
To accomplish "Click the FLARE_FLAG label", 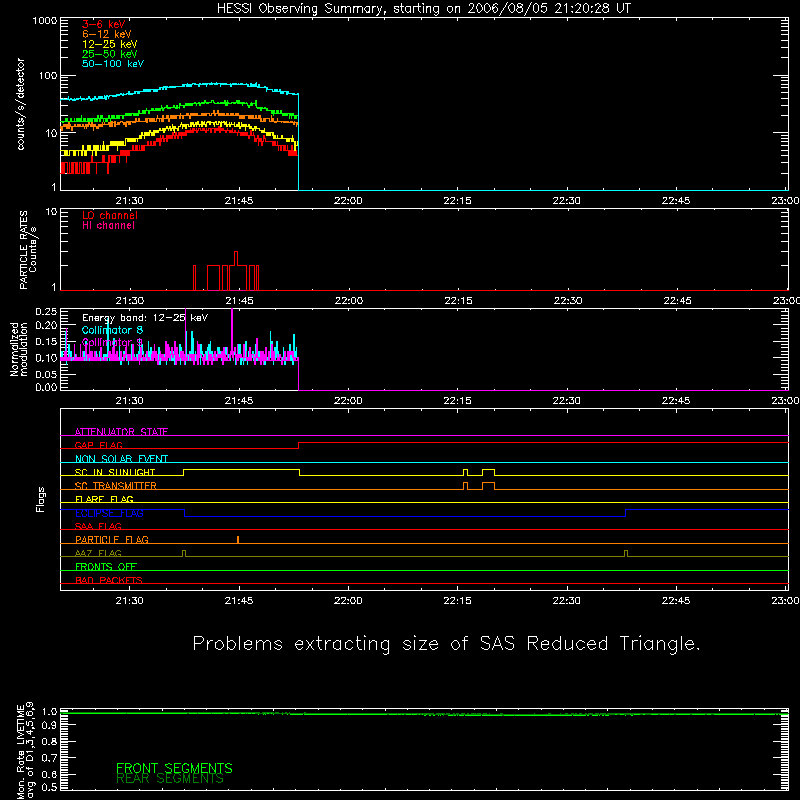I will 104,499.
